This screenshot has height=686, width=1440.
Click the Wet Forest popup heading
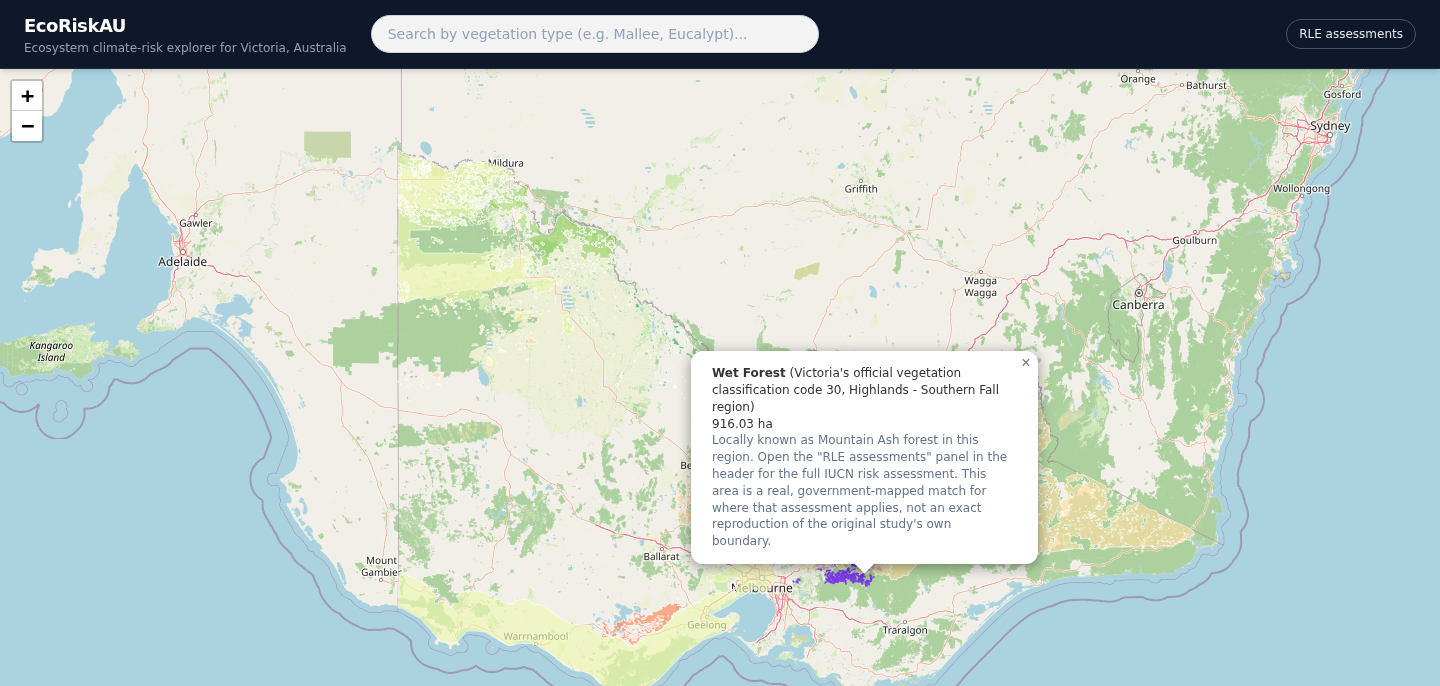coord(749,373)
